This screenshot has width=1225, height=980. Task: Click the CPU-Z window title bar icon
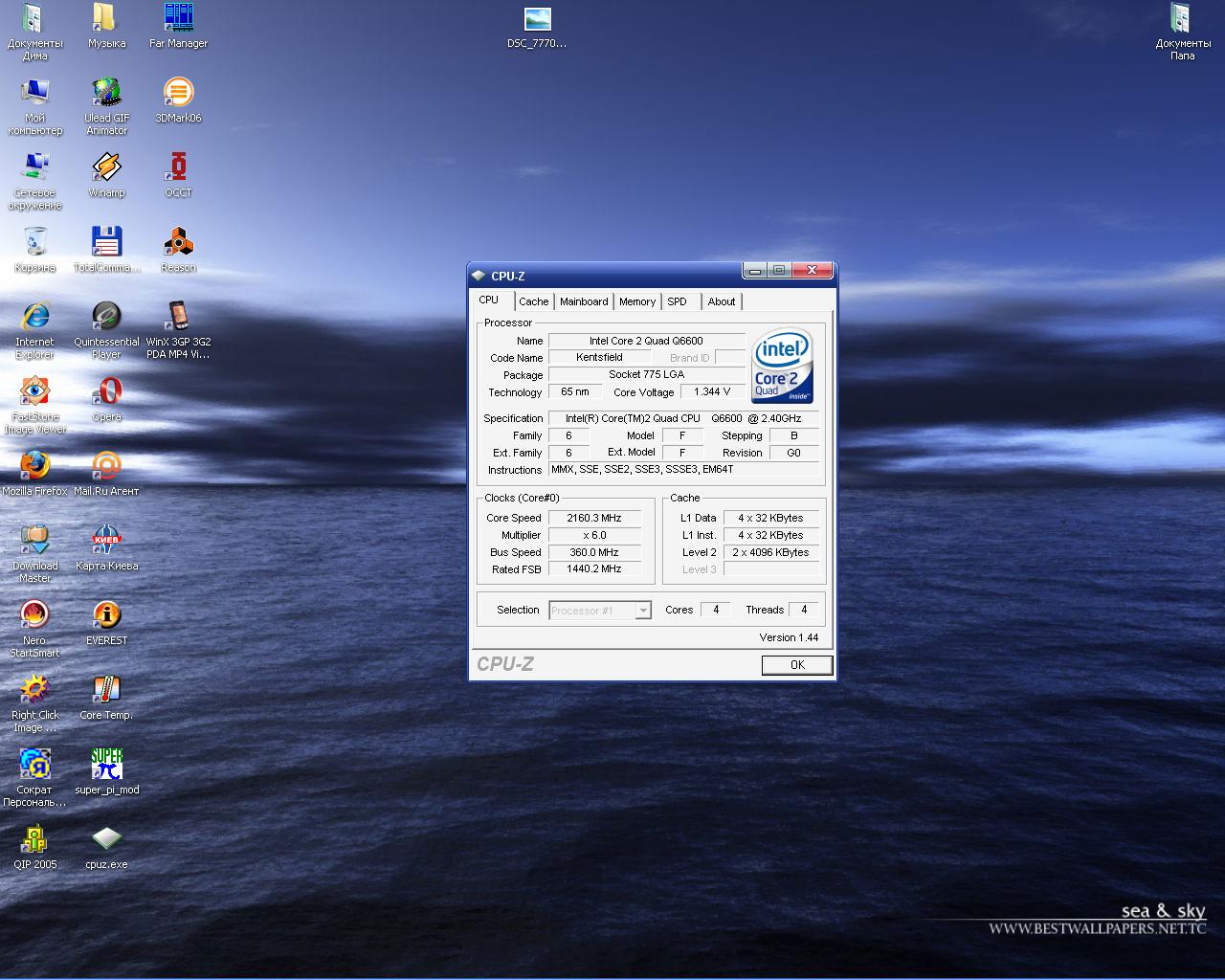[479, 276]
